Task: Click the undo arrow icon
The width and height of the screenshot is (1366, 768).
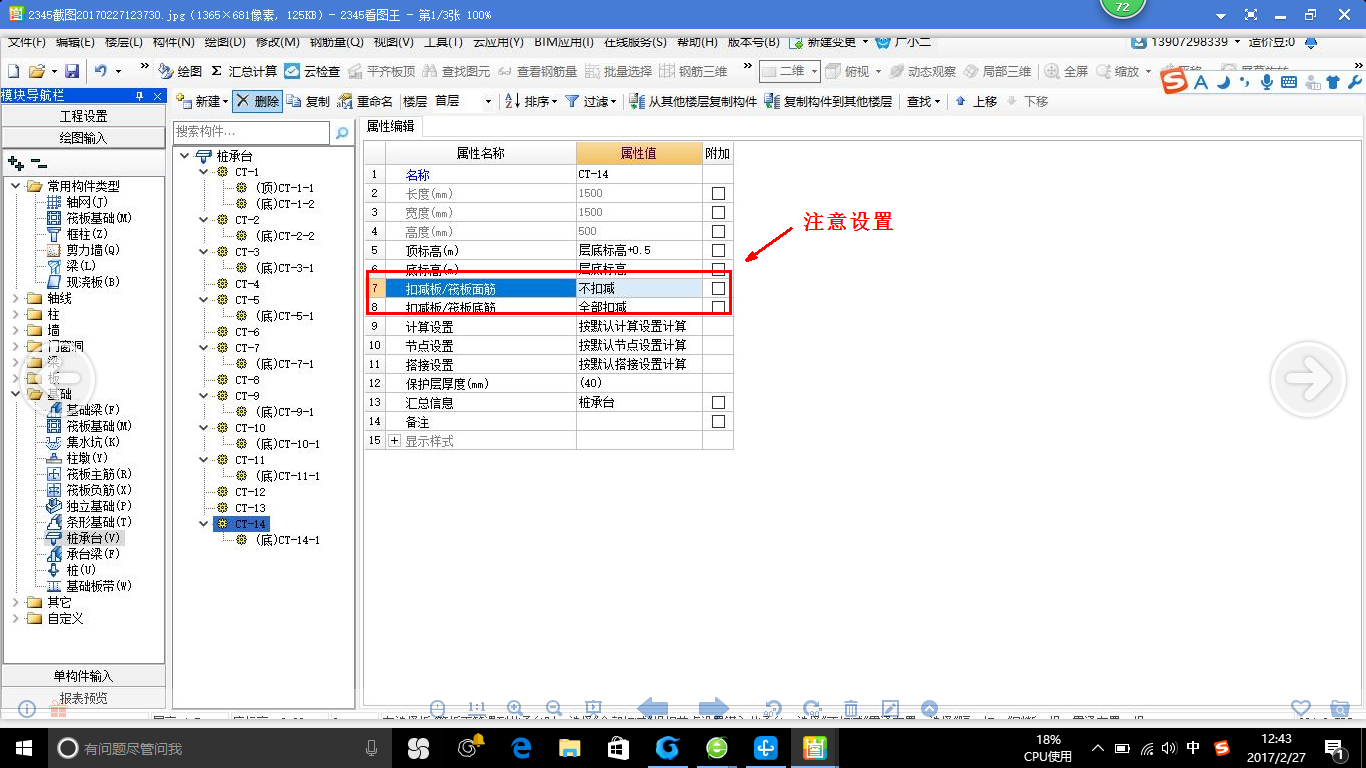Action: pos(100,72)
